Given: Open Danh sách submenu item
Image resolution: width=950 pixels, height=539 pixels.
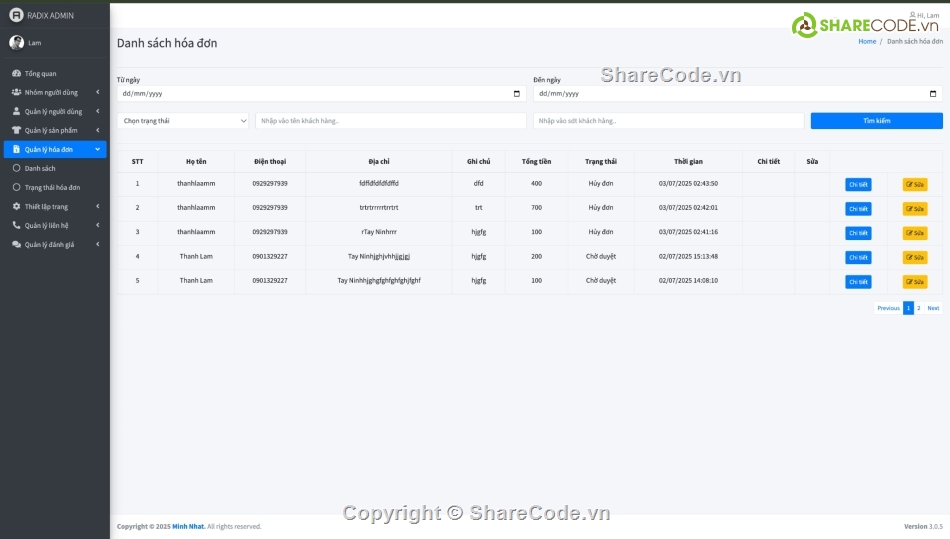Looking at the screenshot, I should pyautogui.click(x=55, y=168).
